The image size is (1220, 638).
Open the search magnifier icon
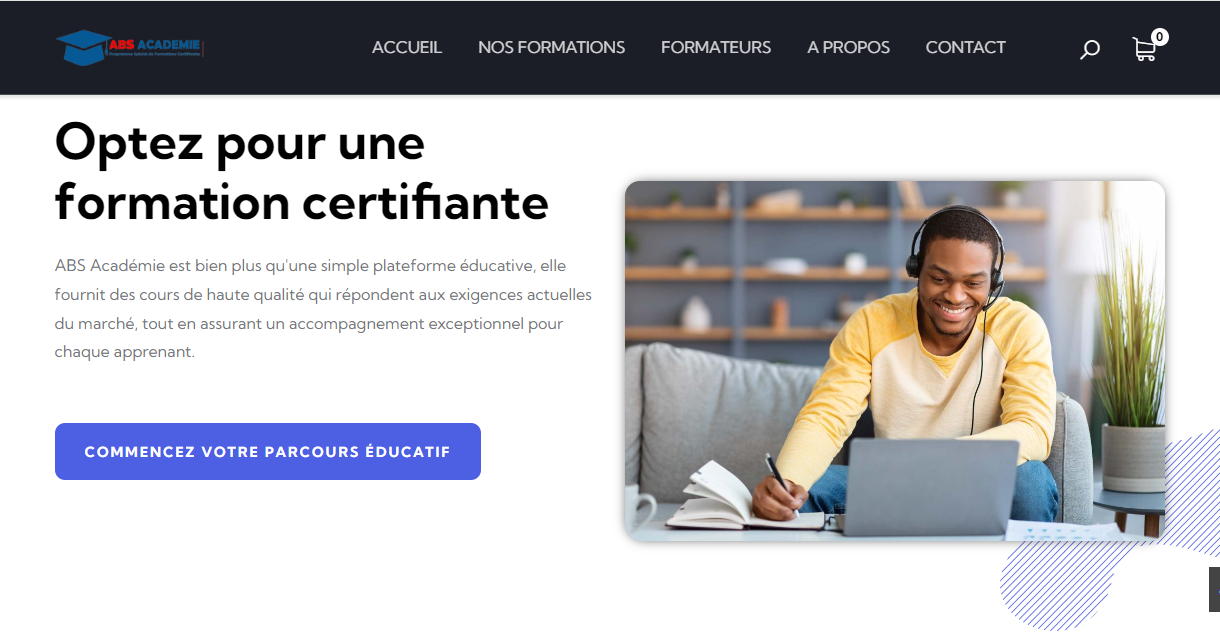coord(1090,49)
